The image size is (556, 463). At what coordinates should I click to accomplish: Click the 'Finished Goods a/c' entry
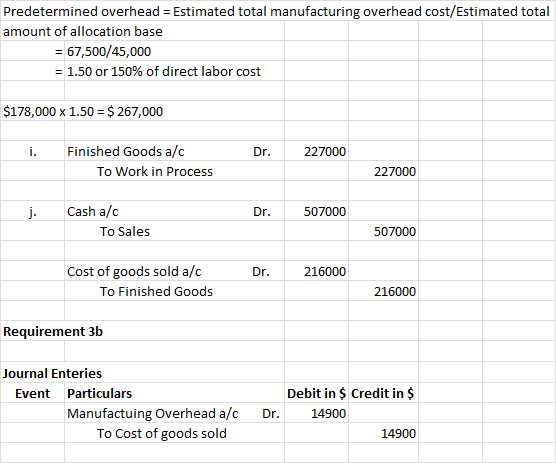pyautogui.click(x=126, y=152)
